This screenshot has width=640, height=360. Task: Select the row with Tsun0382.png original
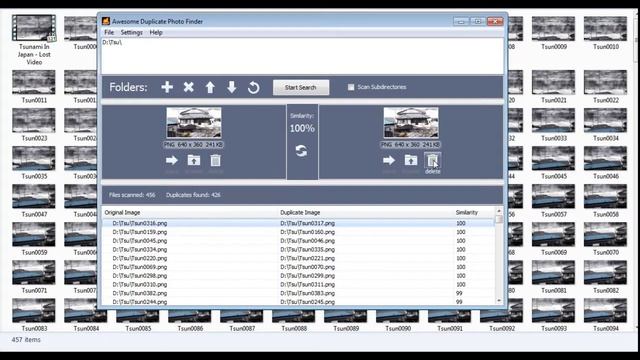pos(298,293)
